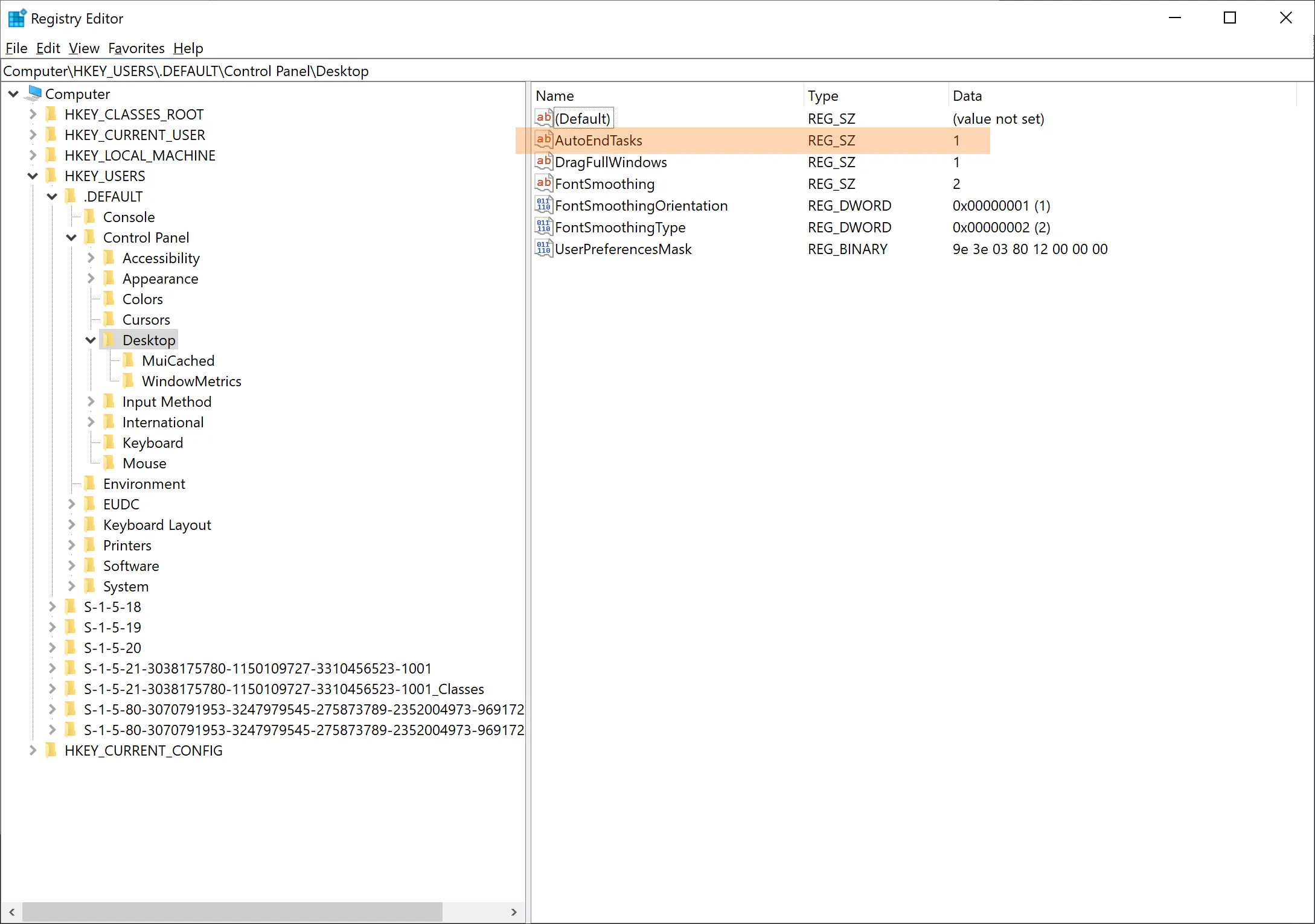The width and height of the screenshot is (1315, 924).
Task: Expand the Accessibility subkey
Action: [91, 258]
